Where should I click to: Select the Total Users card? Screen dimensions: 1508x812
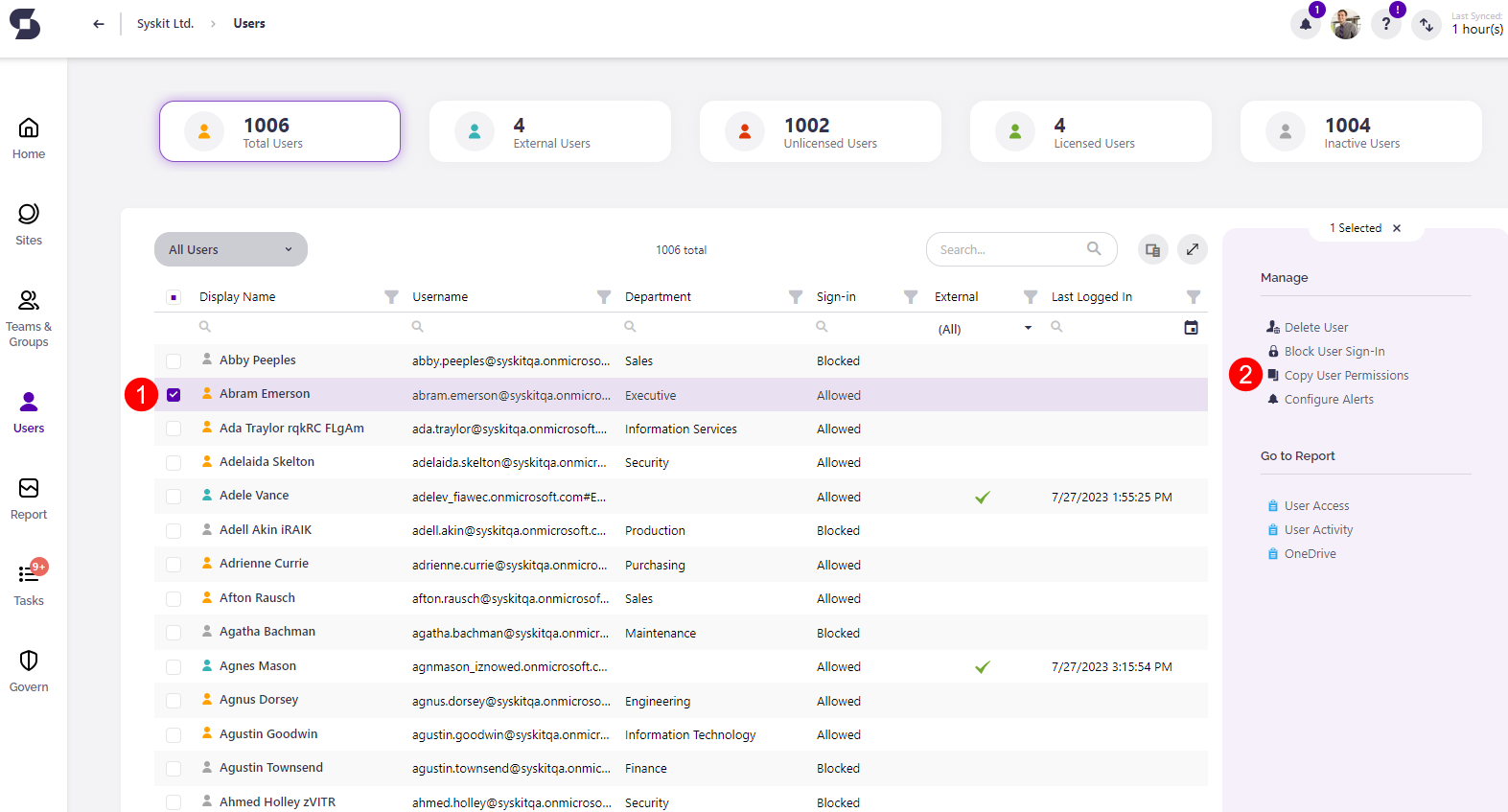[280, 131]
